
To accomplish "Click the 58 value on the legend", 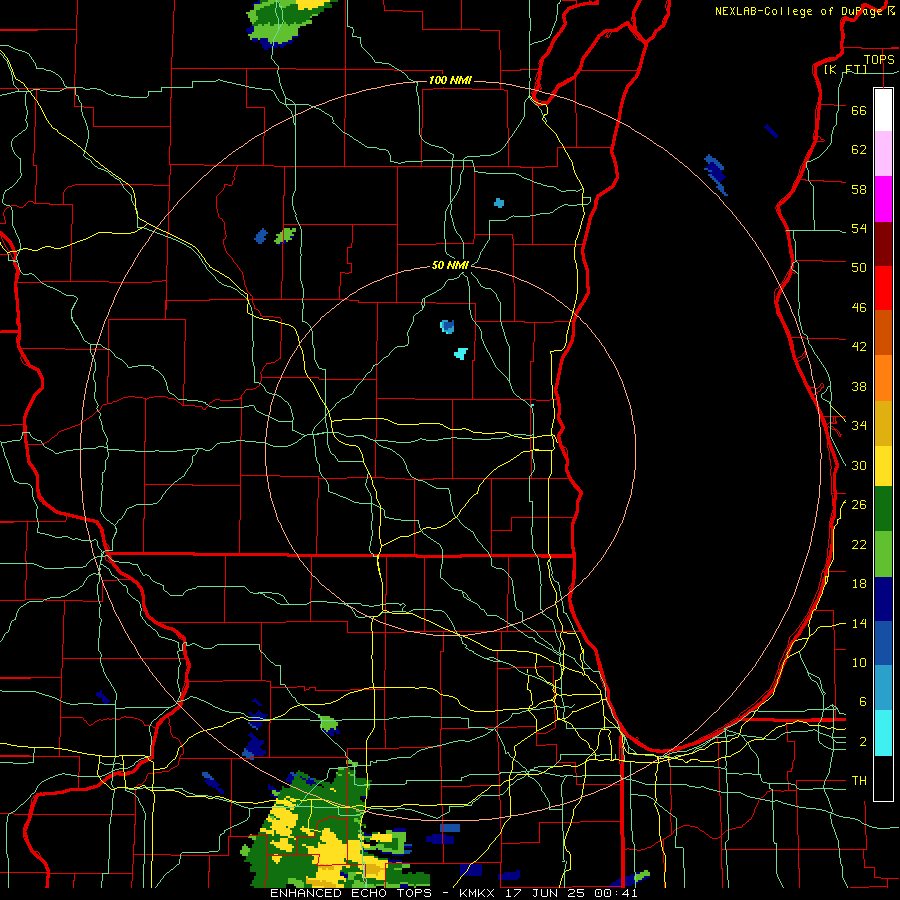I will [x=859, y=189].
